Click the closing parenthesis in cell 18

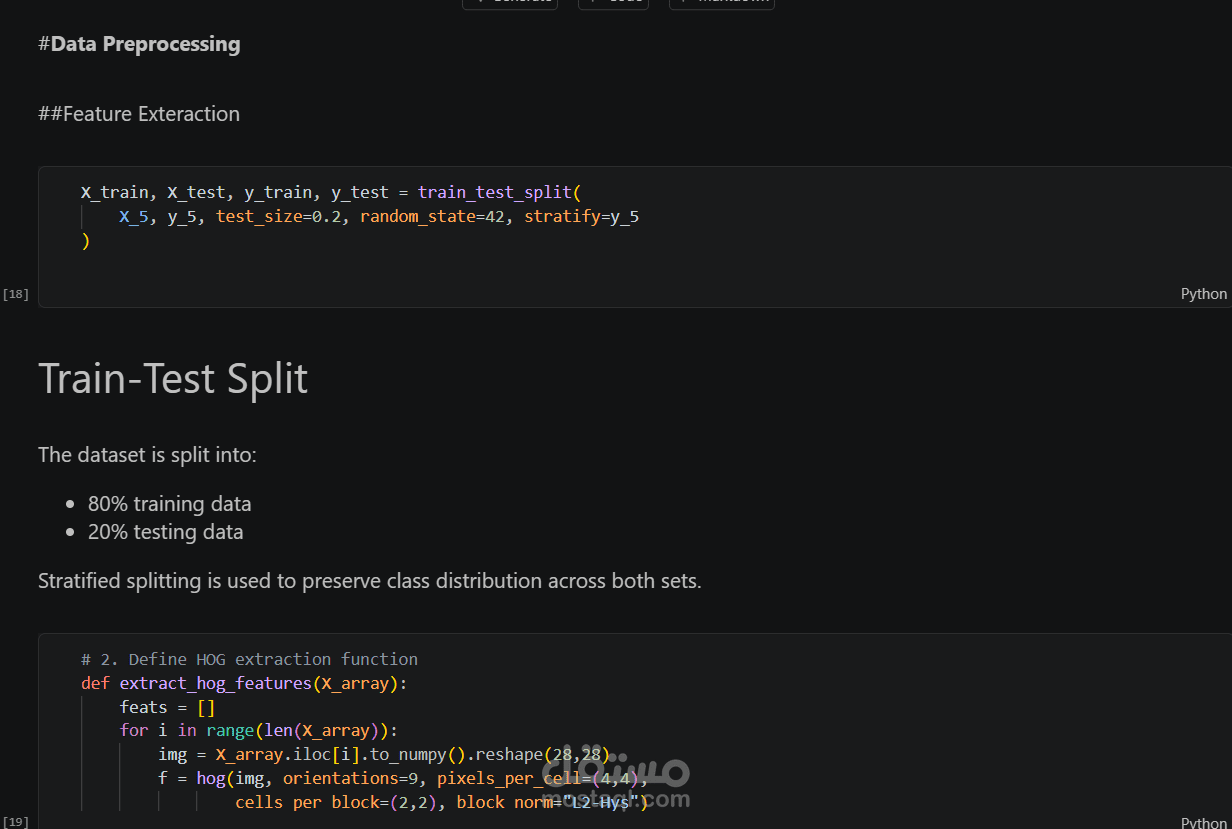pos(86,241)
